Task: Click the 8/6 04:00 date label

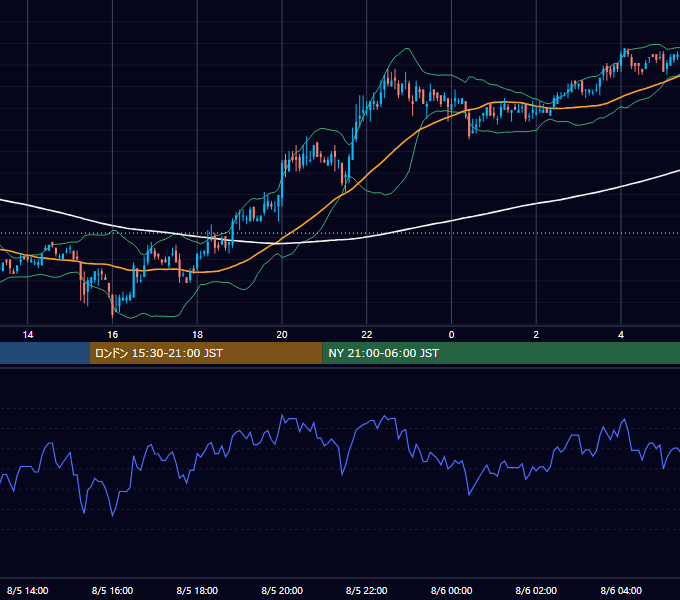Action: click(x=621, y=590)
